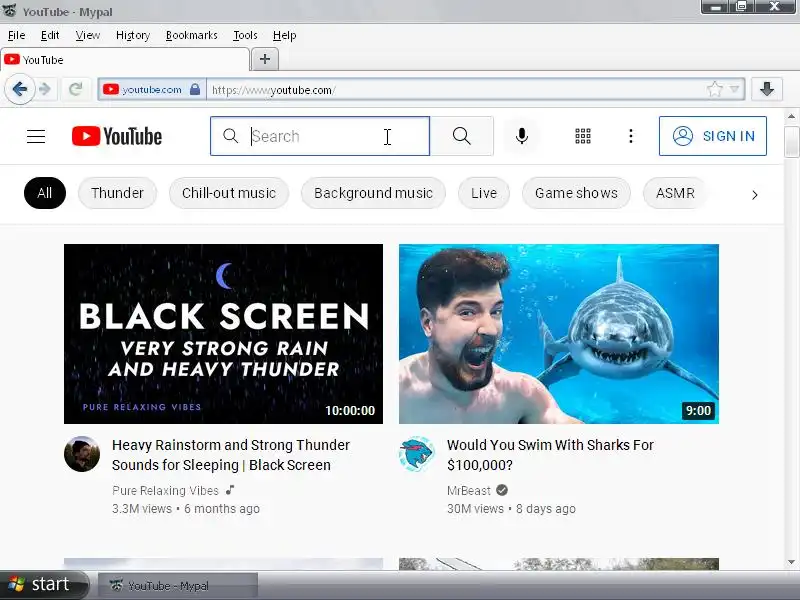
Task: Open the MrBeast channel name link
Action: 468,490
